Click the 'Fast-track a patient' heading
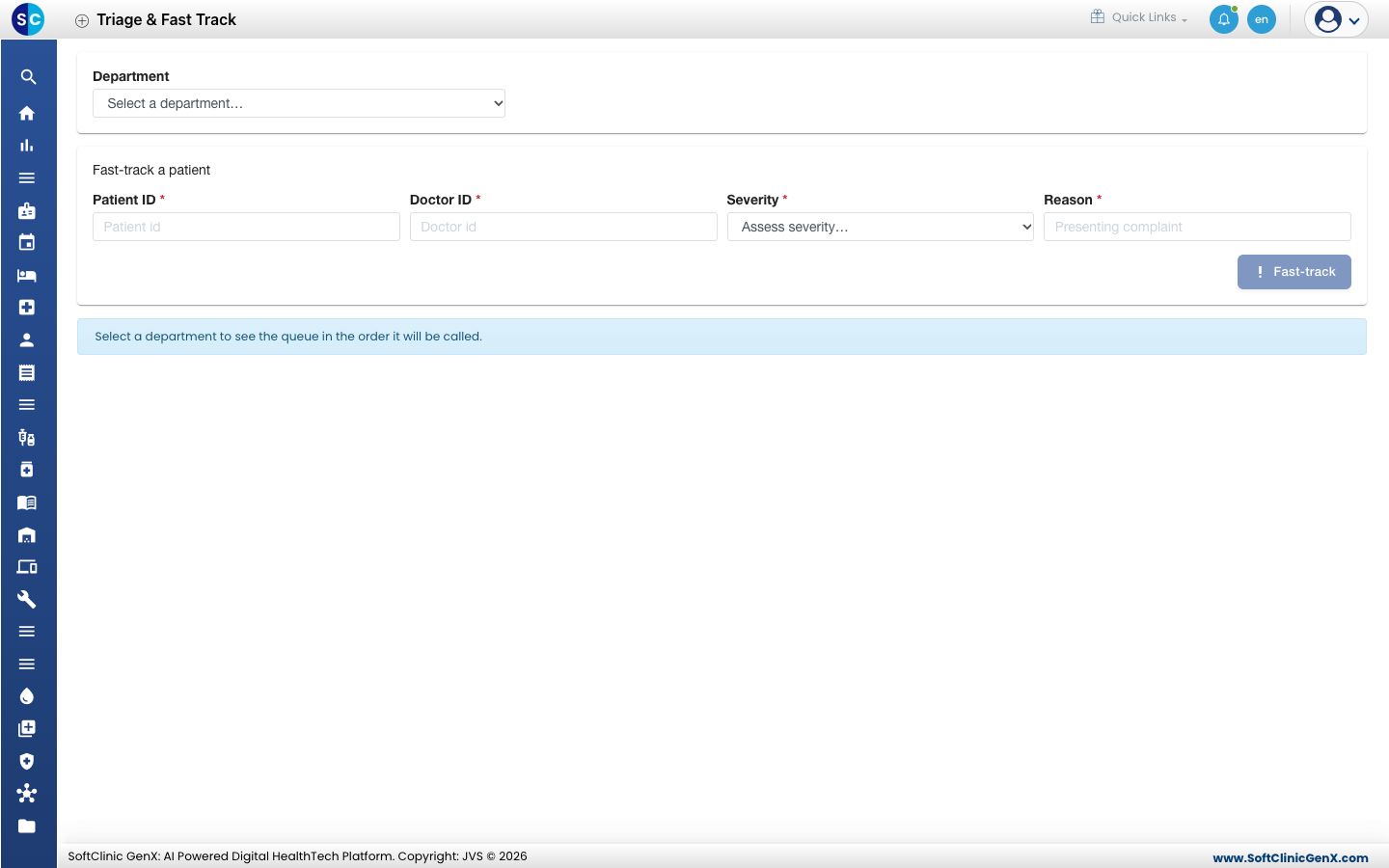This screenshot has width=1389, height=868. (x=151, y=170)
